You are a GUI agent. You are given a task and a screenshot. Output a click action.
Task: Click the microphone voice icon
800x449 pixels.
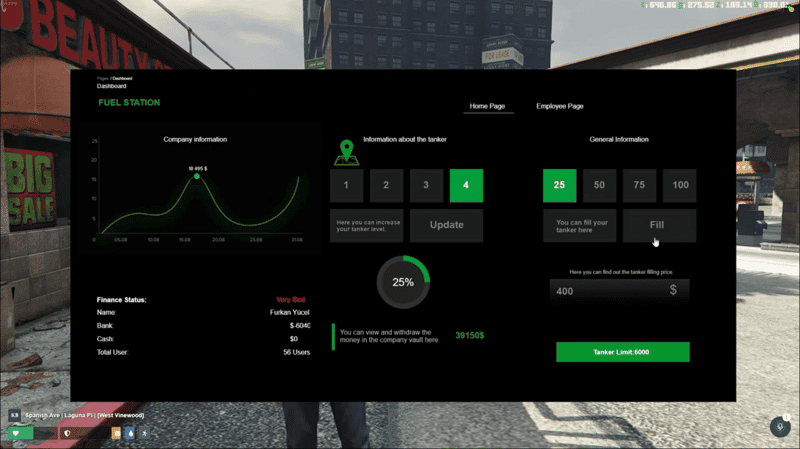click(x=780, y=427)
